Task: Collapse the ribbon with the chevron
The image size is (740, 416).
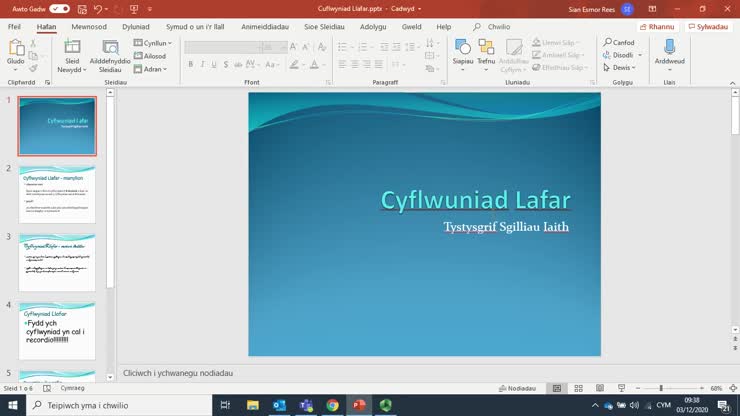Action: [x=732, y=83]
